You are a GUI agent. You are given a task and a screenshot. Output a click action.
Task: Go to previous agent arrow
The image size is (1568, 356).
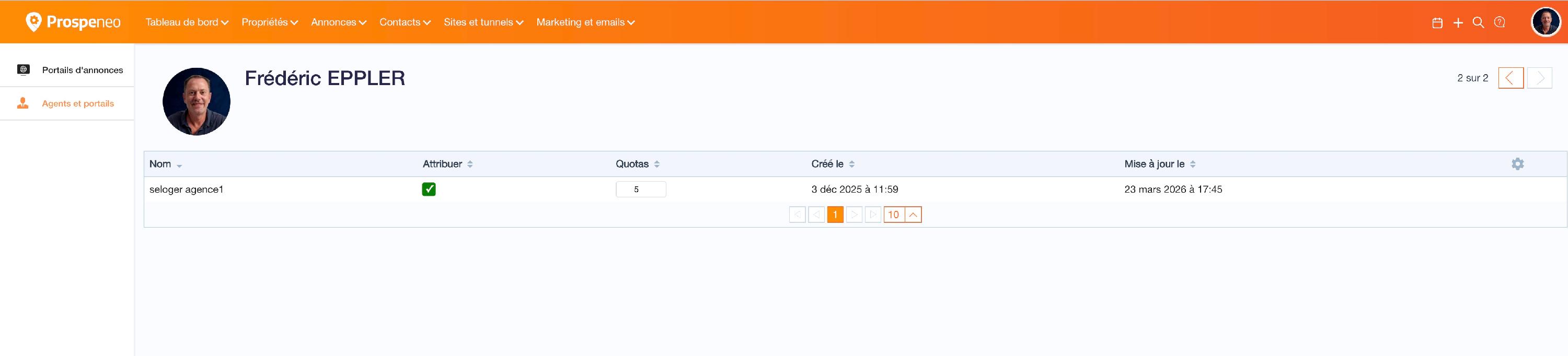click(1511, 78)
